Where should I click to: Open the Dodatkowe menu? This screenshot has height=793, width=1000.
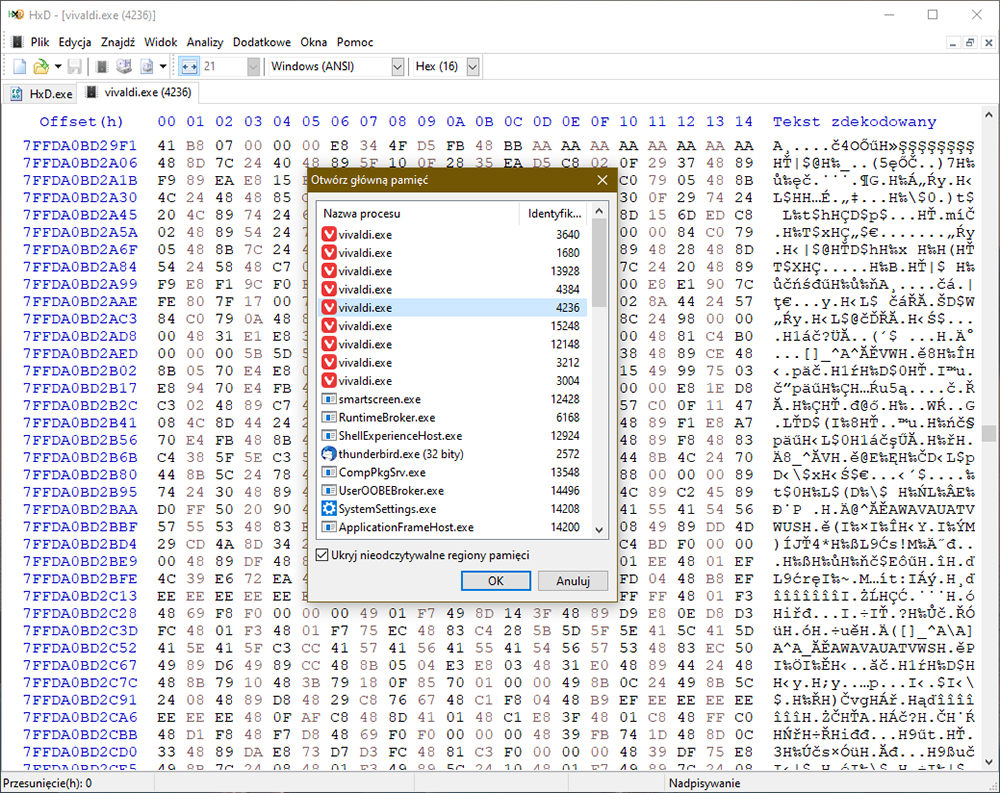[x=261, y=42]
